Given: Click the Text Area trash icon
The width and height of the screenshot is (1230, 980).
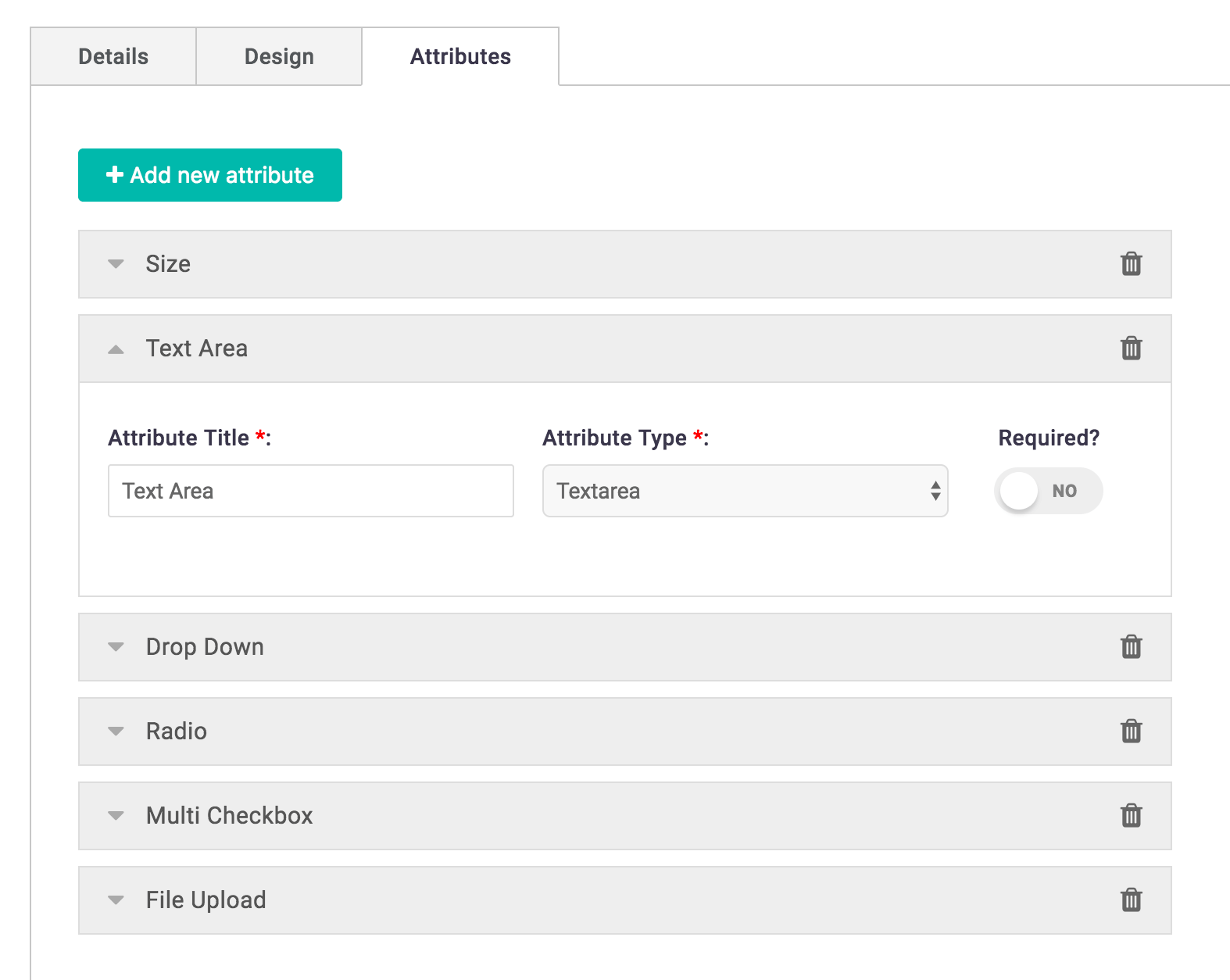Looking at the screenshot, I should click(x=1131, y=349).
